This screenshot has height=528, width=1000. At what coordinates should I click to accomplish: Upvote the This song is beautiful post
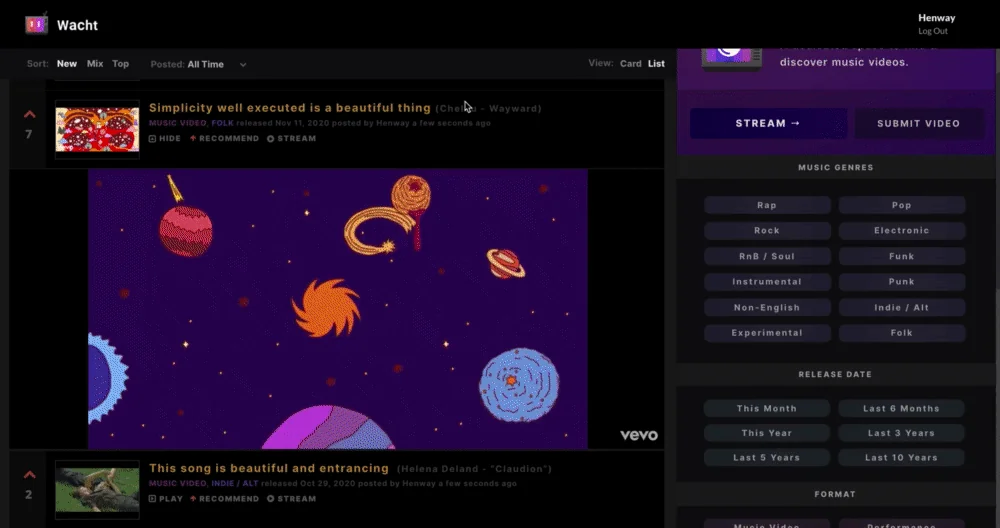click(x=29, y=475)
